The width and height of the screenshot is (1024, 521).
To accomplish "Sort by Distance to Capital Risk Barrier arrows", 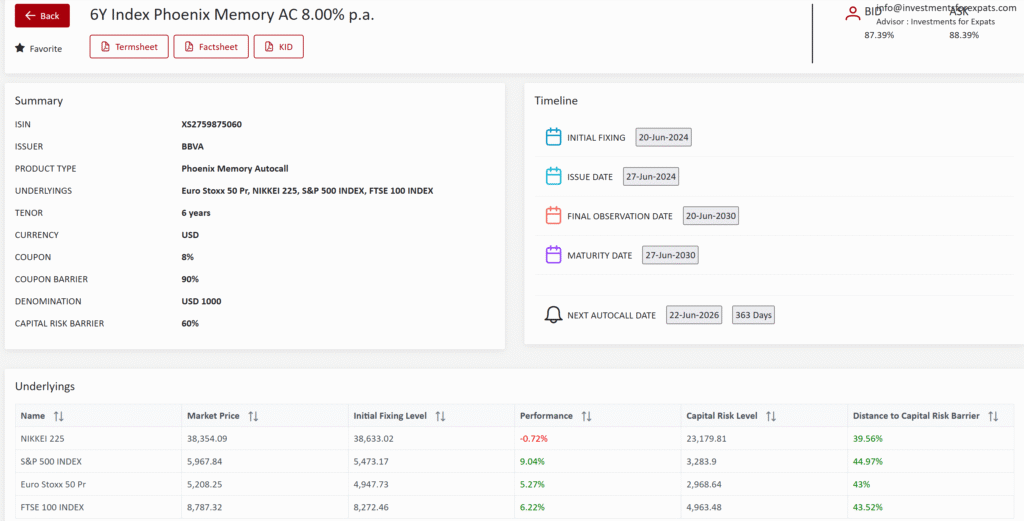I will (x=993, y=416).
